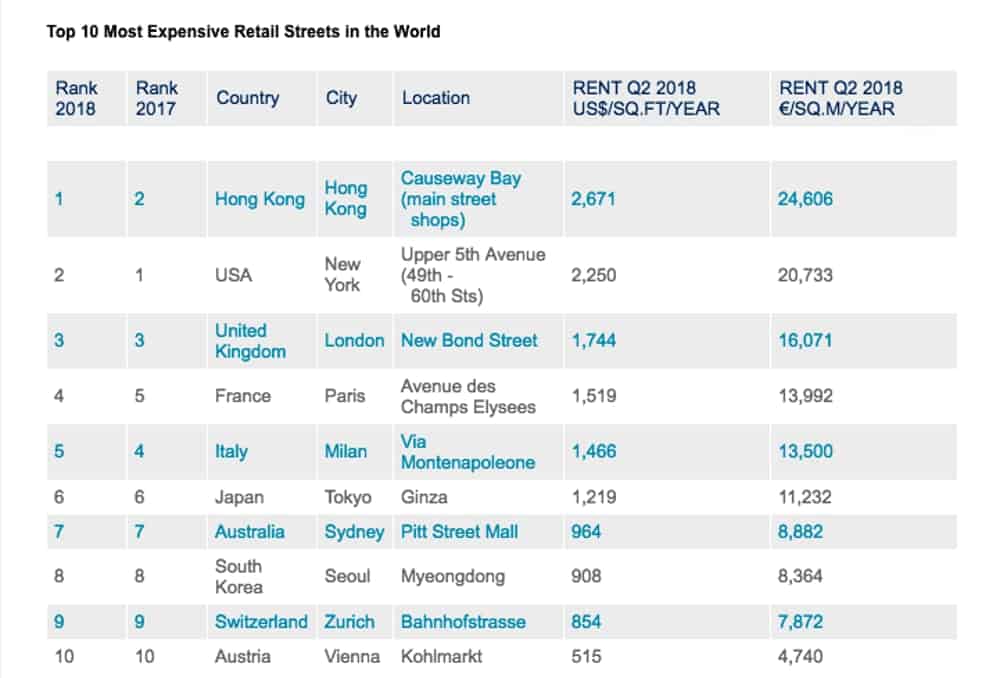Click the rent value "16,071"
1000x678 pixels.
tap(805, 341)
